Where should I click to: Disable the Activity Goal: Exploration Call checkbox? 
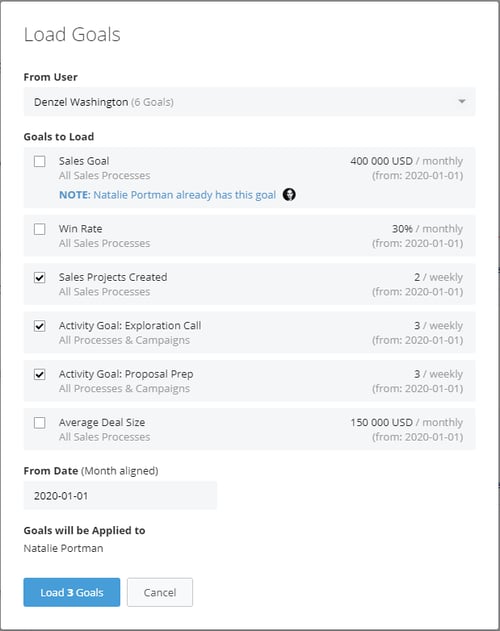point(39,326)
